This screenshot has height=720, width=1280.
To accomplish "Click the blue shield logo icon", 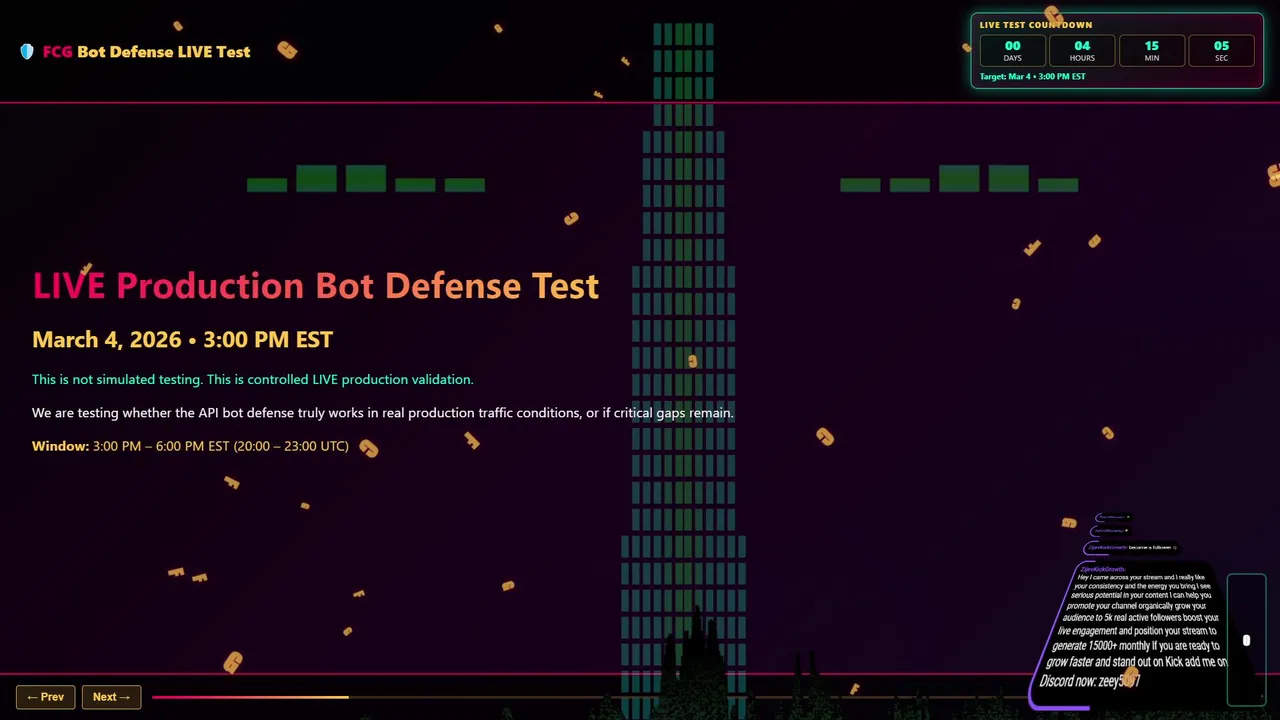I will [x=27, y=52].
